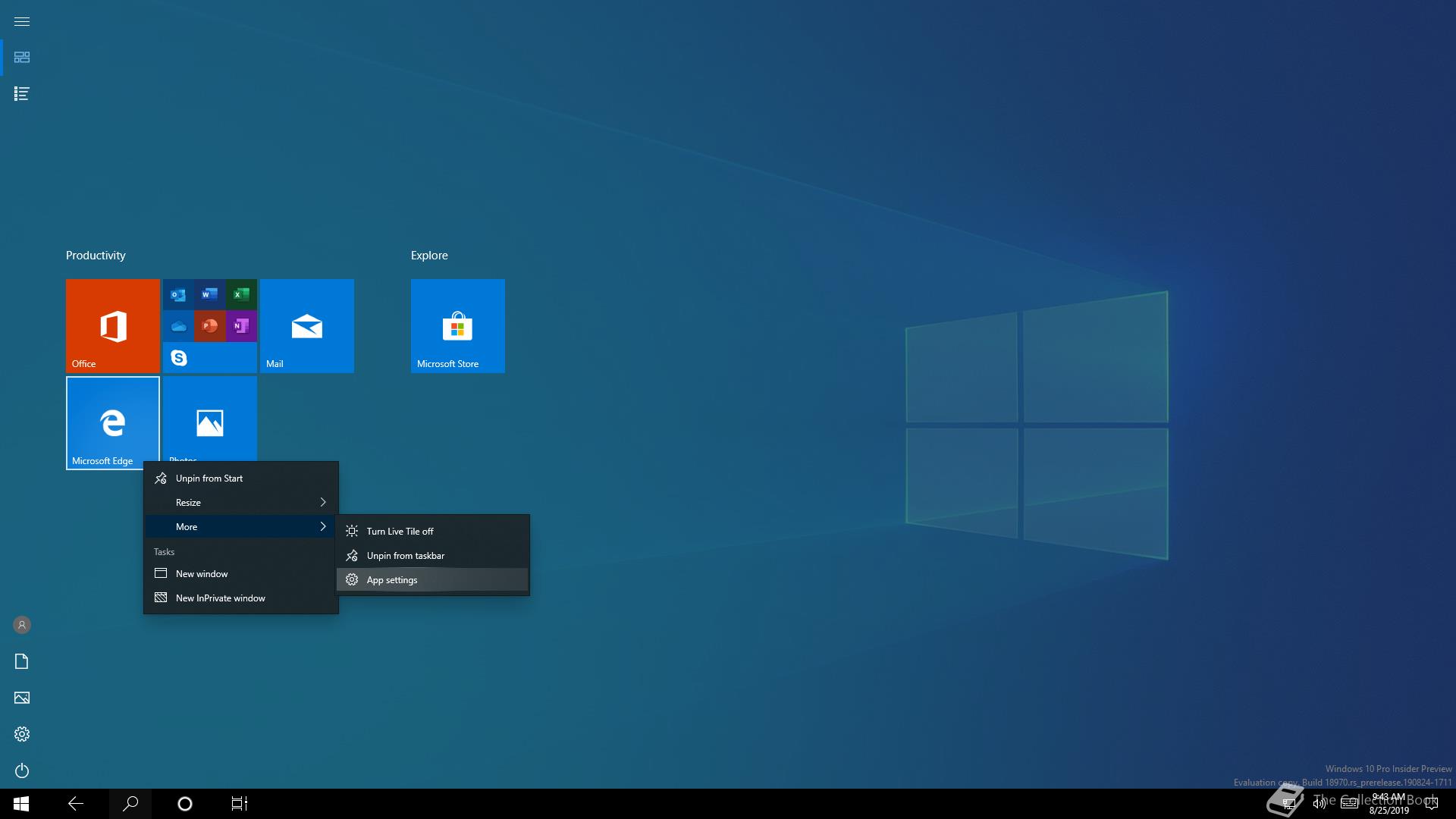Switch to All apps list view

[x=22, y=93]
